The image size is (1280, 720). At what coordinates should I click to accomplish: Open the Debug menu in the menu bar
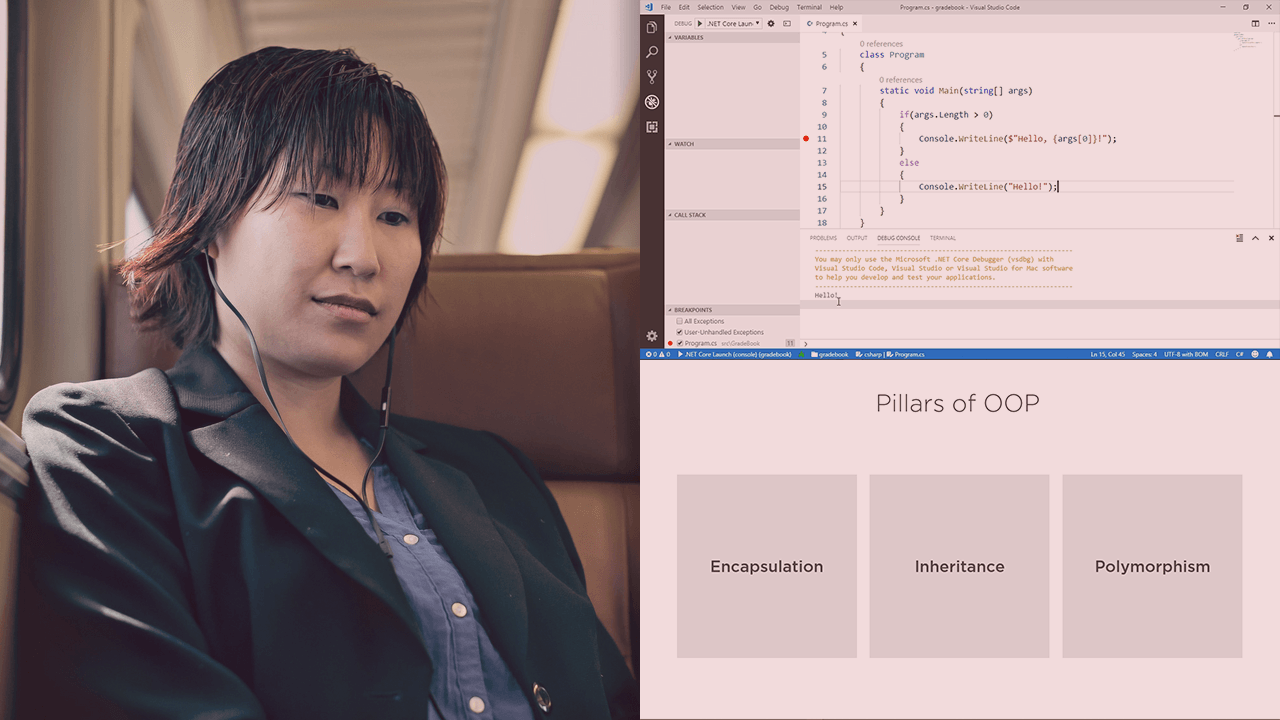(x=779, y=6)
